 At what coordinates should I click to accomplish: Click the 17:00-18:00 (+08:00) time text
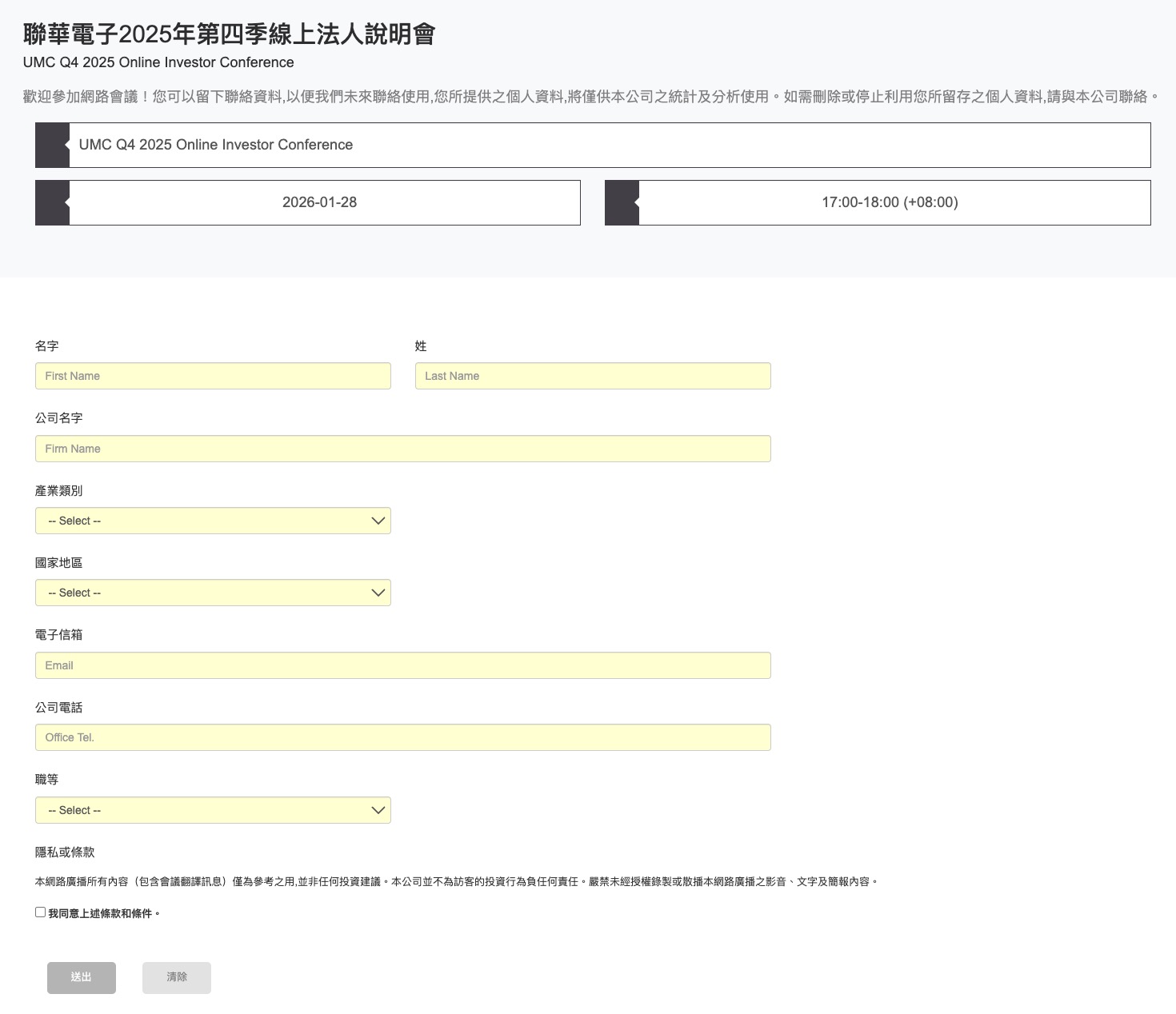(x=890, y=202)
